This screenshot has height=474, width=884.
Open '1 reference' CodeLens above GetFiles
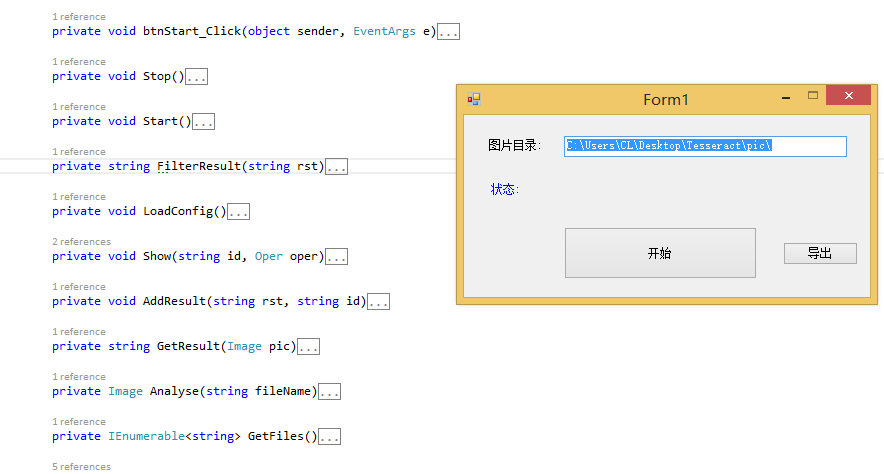(79, 422)
